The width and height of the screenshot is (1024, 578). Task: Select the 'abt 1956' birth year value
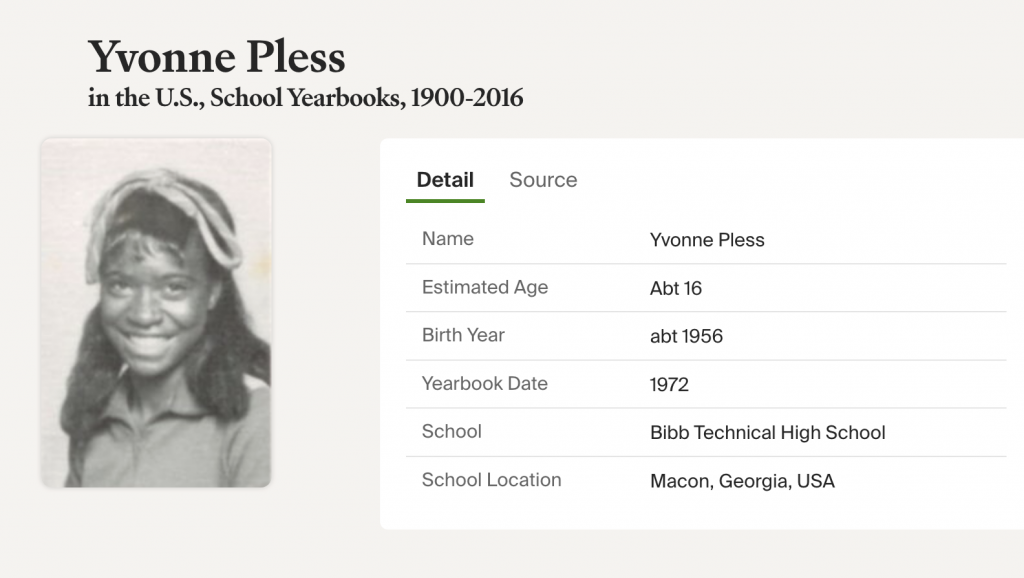pyautogui.click(x=686, y=336)
